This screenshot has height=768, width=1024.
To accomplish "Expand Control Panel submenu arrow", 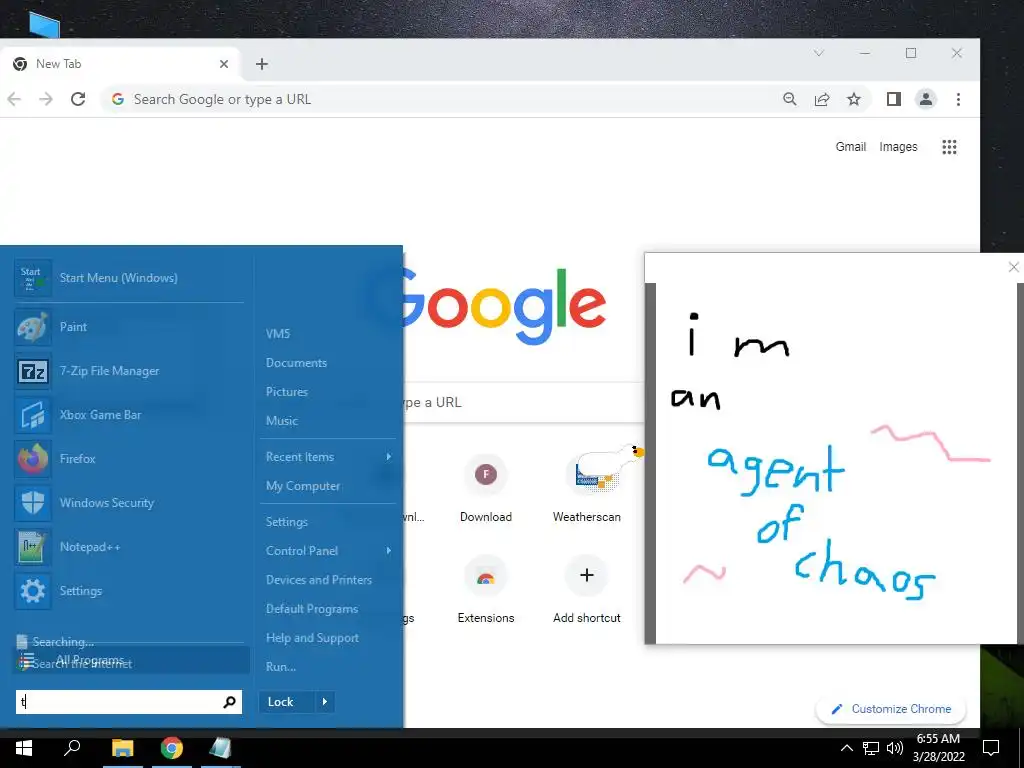I will 389,551.
